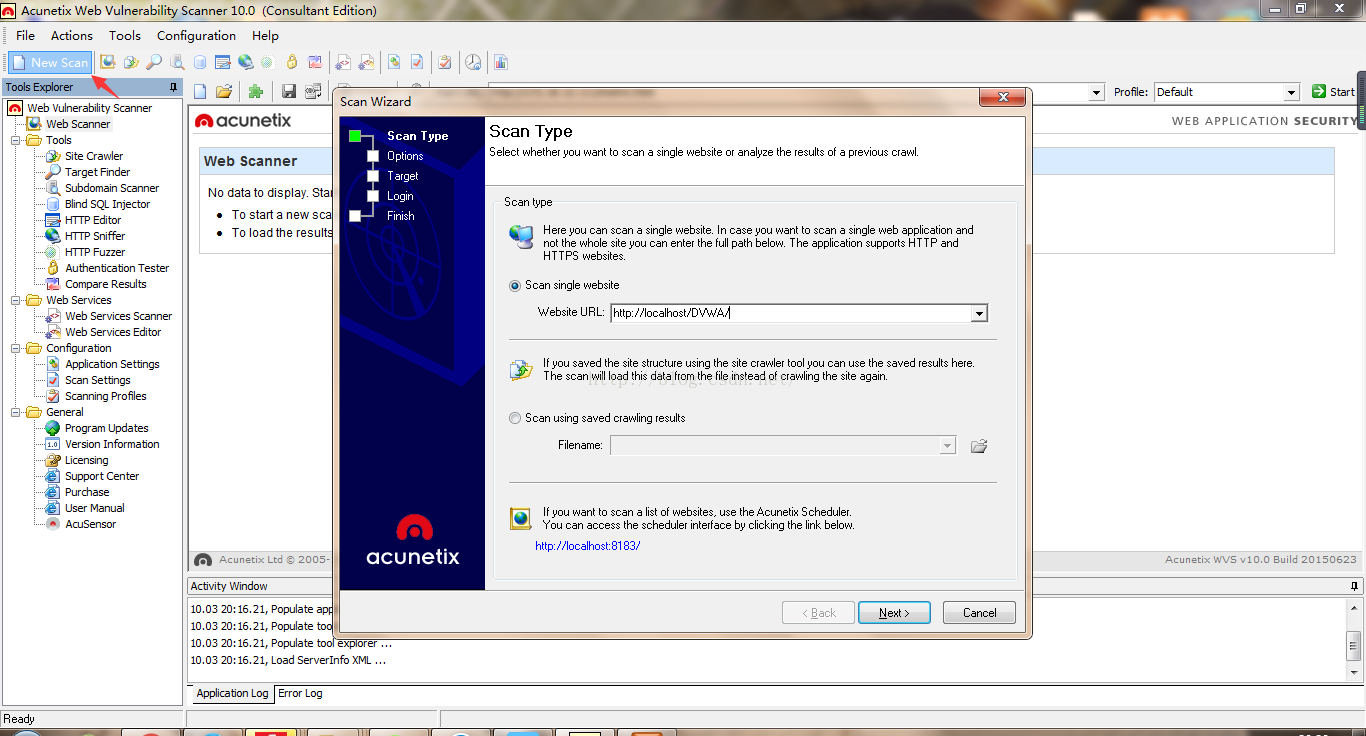Launch HTTP Sniffer toolbar icon
1366x736 pixels.
[245, 63]
